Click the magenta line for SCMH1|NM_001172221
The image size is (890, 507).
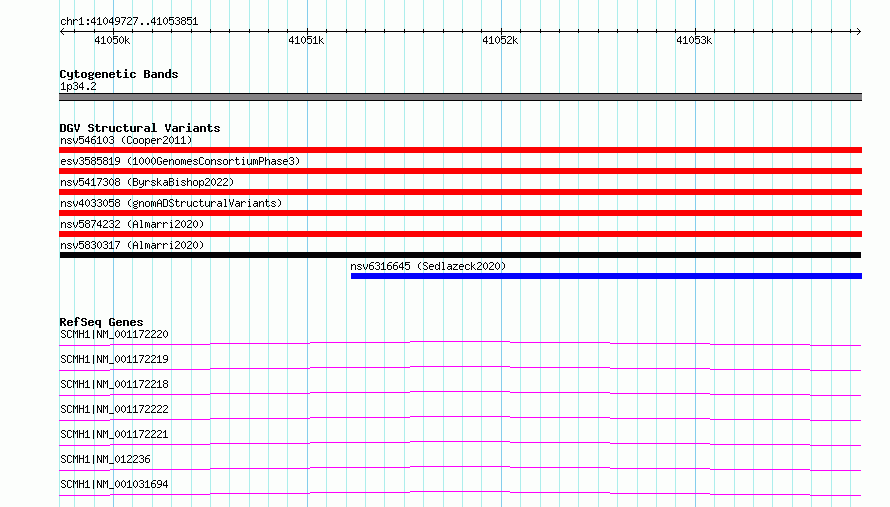click(x=460, y=443)
